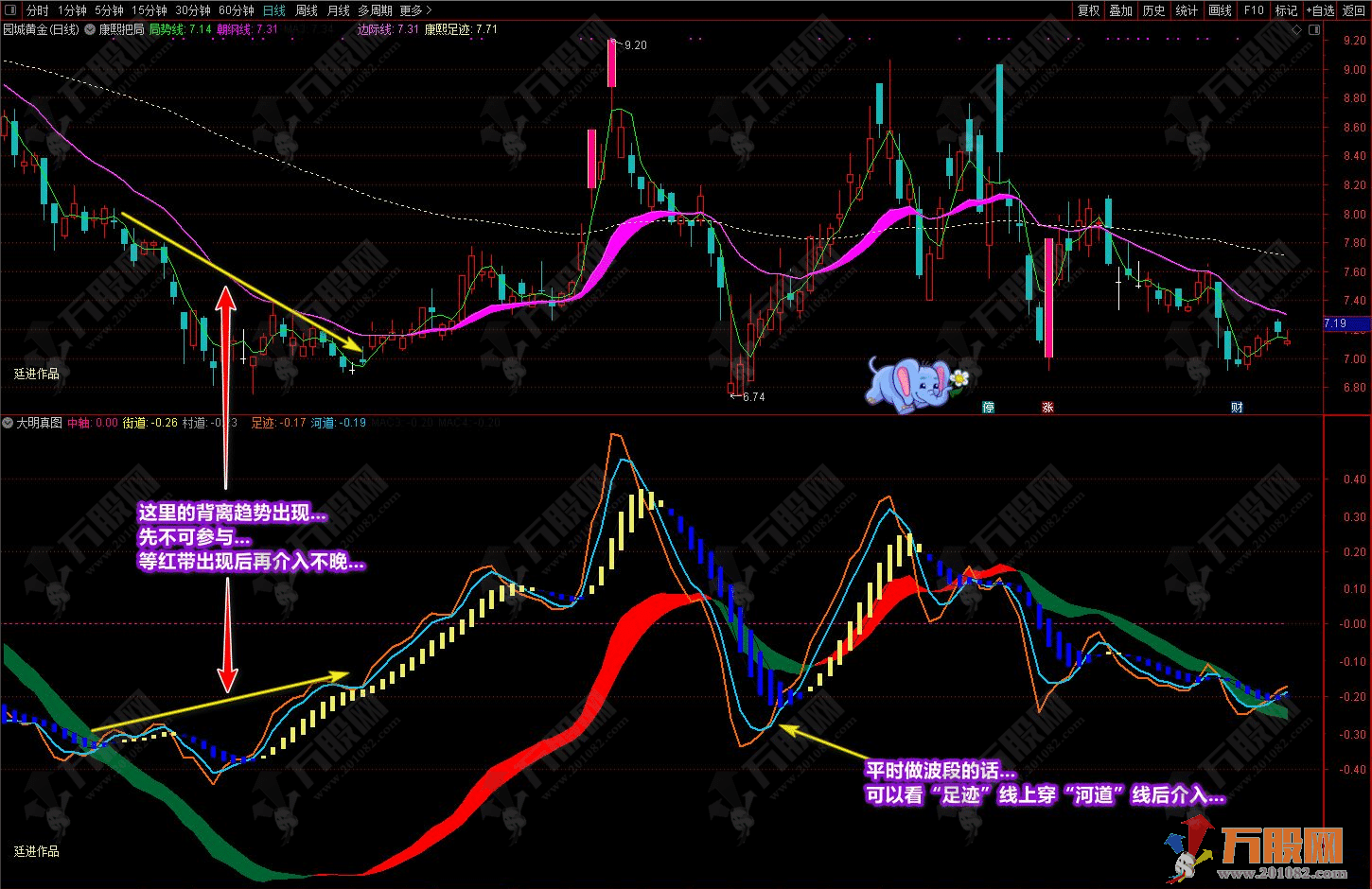This screenshot has width=1372, height=889.
Task: Click the 标记 mark button
Action: click(1286, 10)
